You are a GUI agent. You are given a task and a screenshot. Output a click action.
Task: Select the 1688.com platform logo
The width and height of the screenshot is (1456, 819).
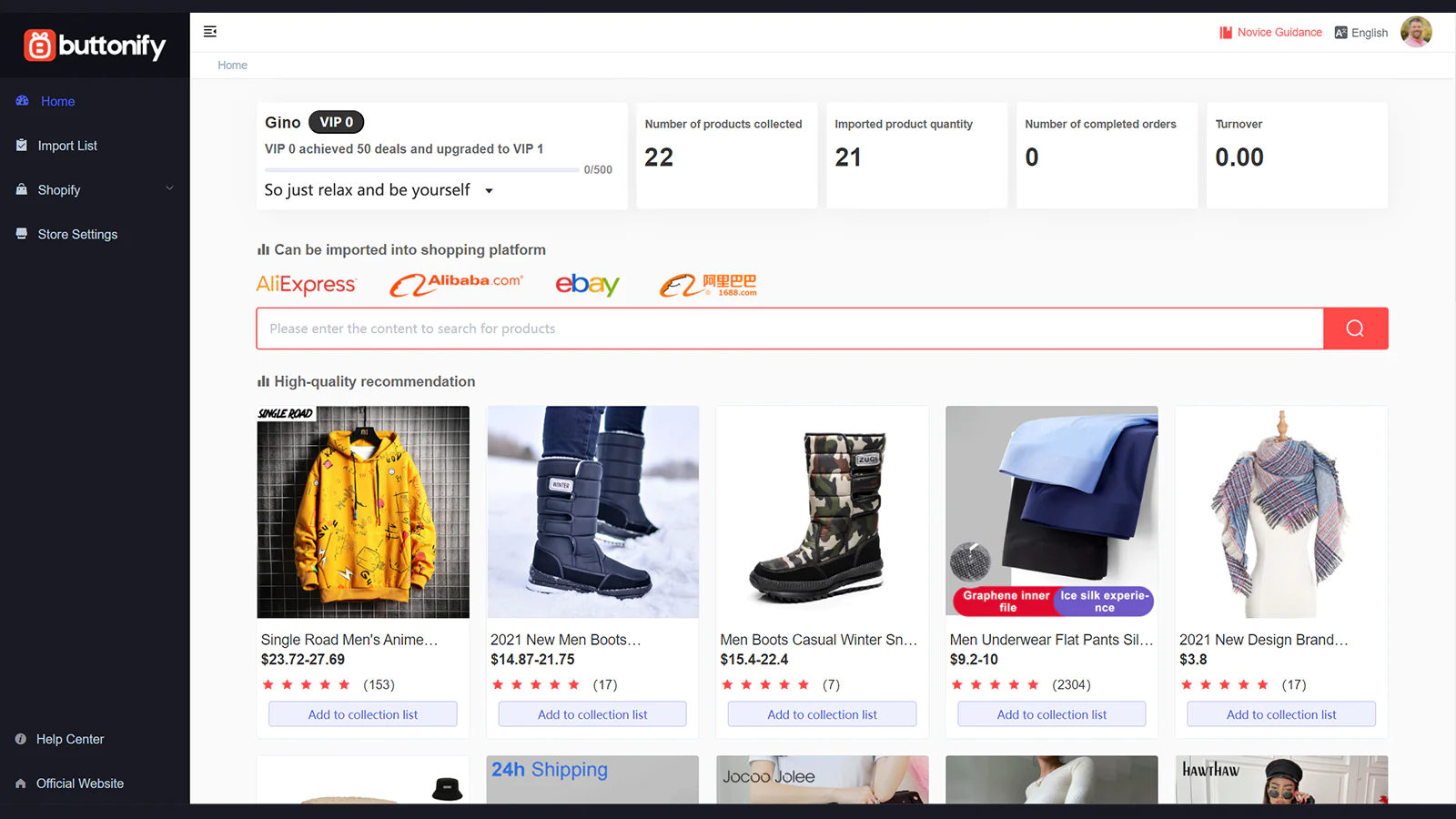click(x=708, y=285)
